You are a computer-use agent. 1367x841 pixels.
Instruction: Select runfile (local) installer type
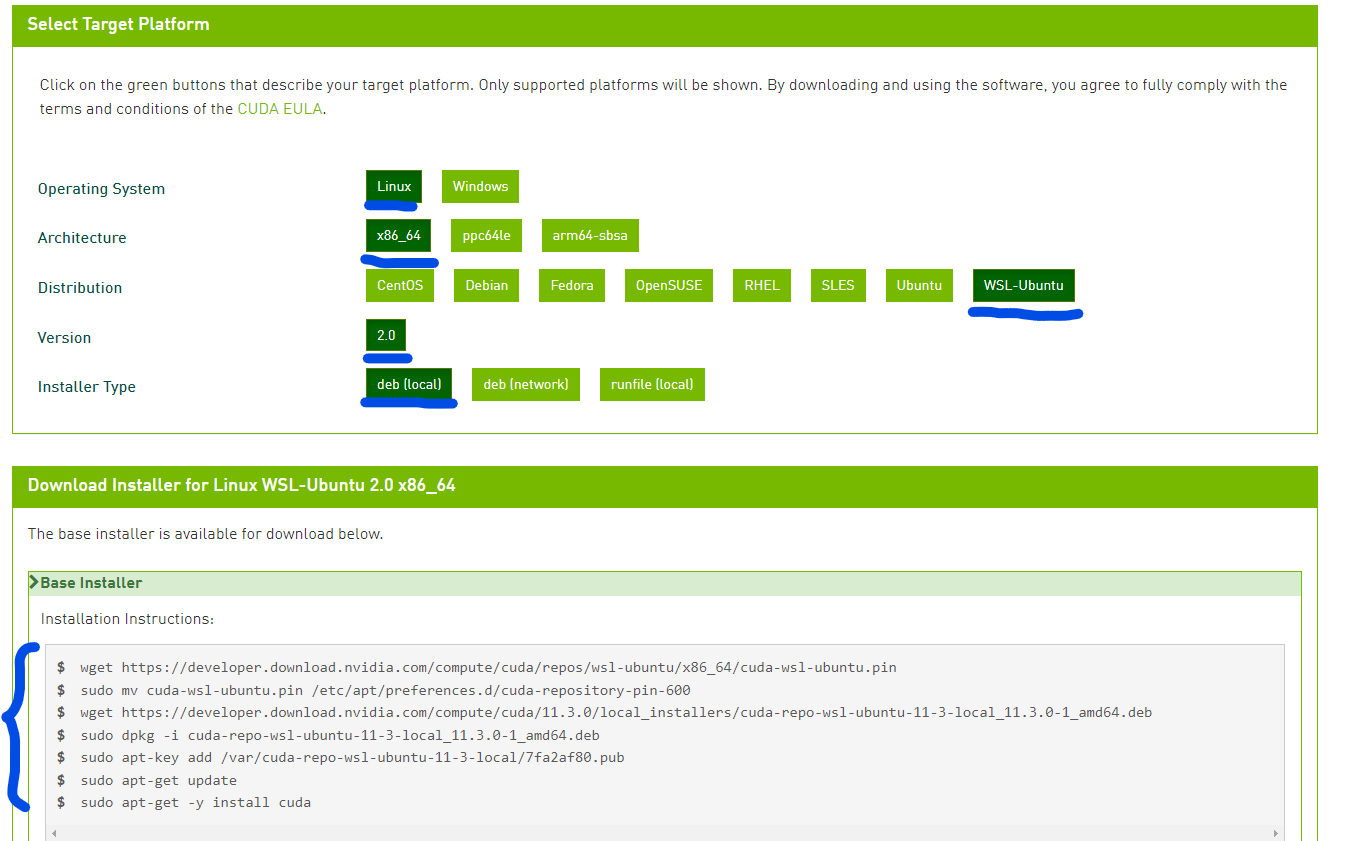pos(652,384)
